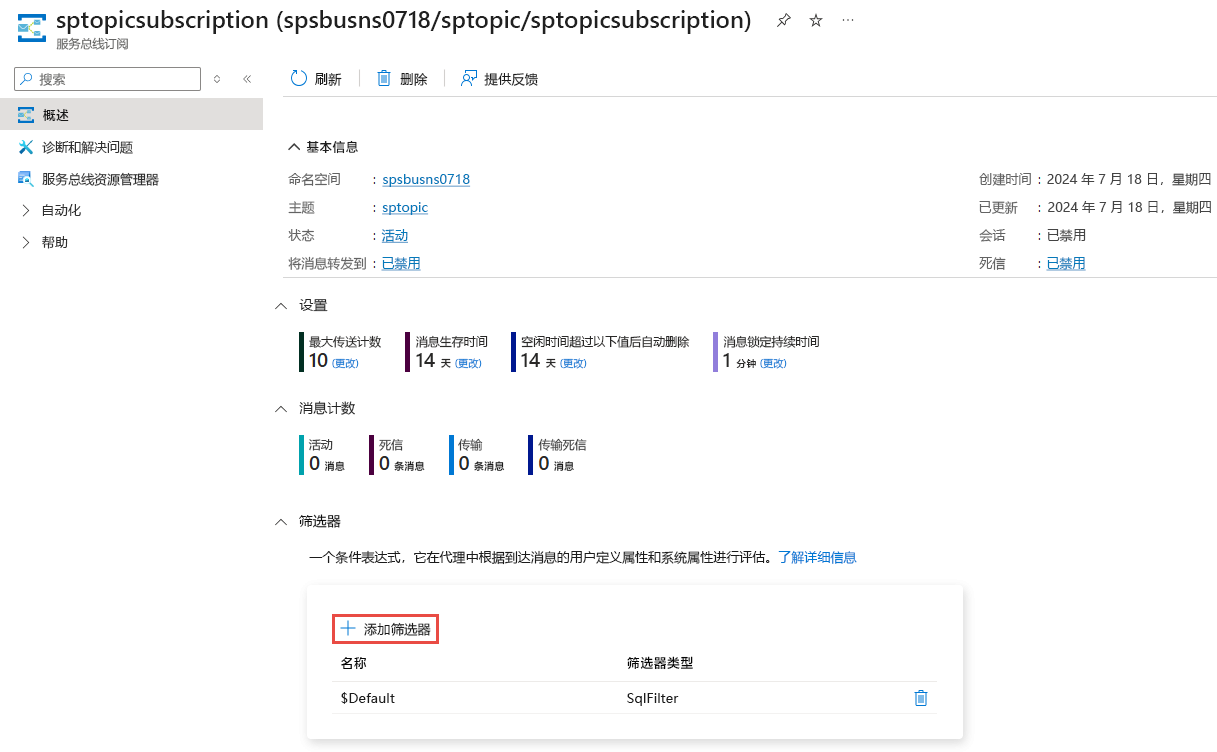Open the sptopic topic link
1217x752 pixels.
coord(405,207)
